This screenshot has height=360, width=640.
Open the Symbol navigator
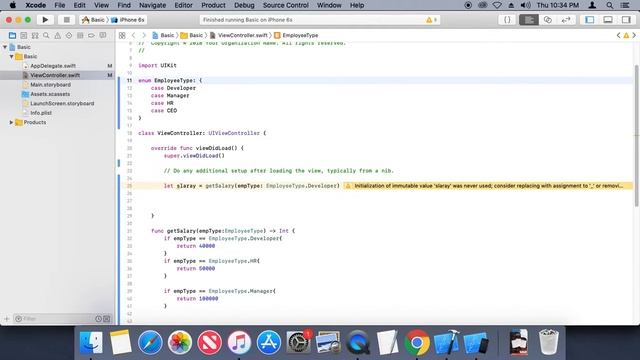pos(35,36)
